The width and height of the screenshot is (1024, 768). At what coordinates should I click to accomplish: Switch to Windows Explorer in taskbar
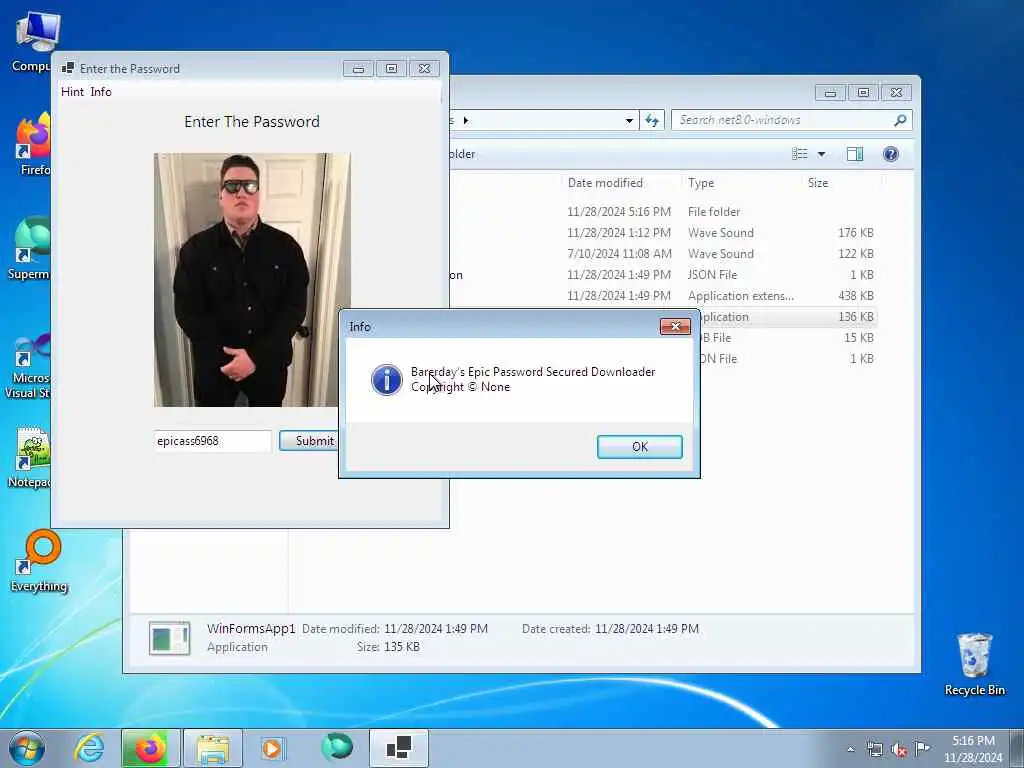click(212, 748)
